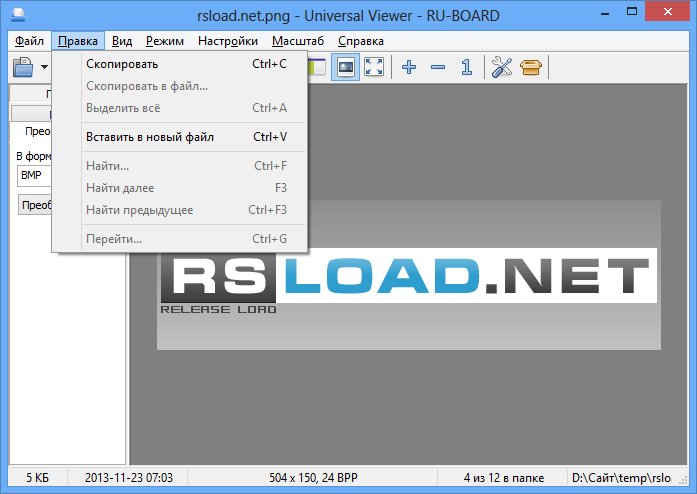Toggle the image view mode icon
Screen dimensions: 697x494
click(x=345, y=68)
